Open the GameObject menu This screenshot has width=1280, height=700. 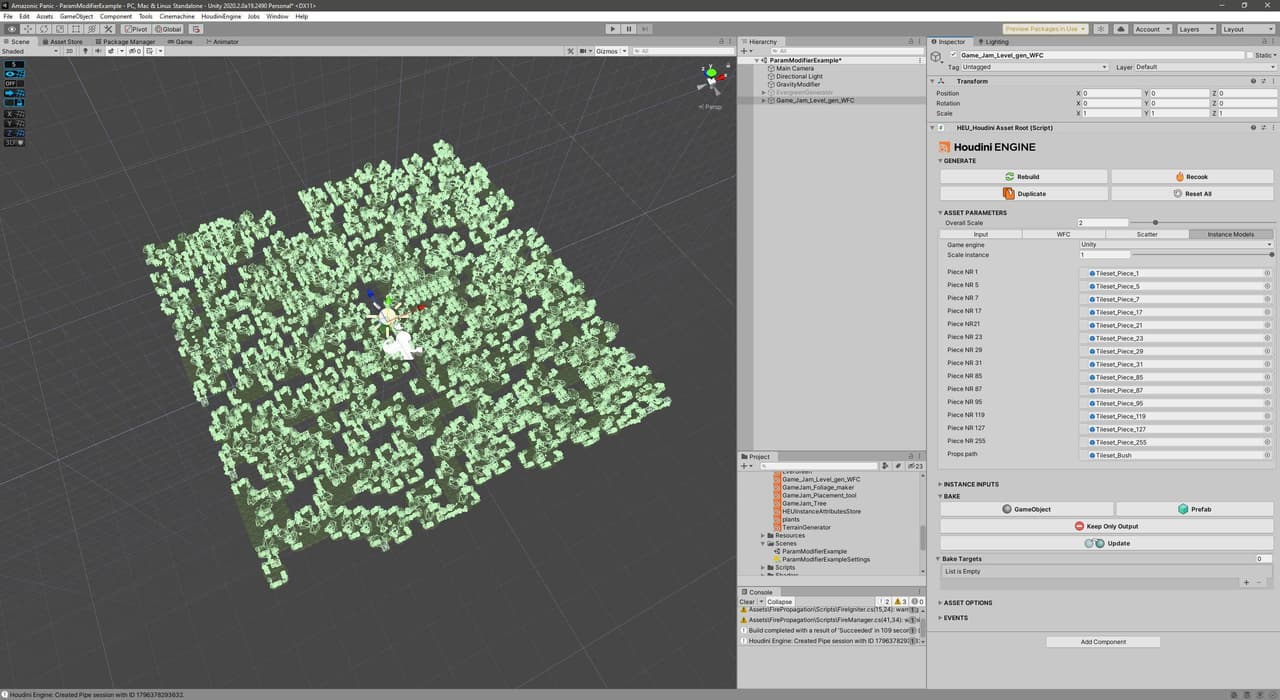[76, 16]
